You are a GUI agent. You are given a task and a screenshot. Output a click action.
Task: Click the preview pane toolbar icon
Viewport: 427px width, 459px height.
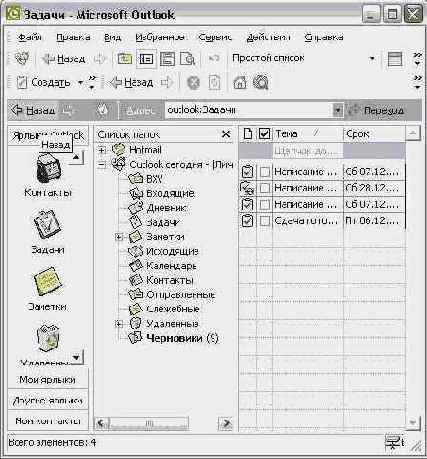pos(167,59)
